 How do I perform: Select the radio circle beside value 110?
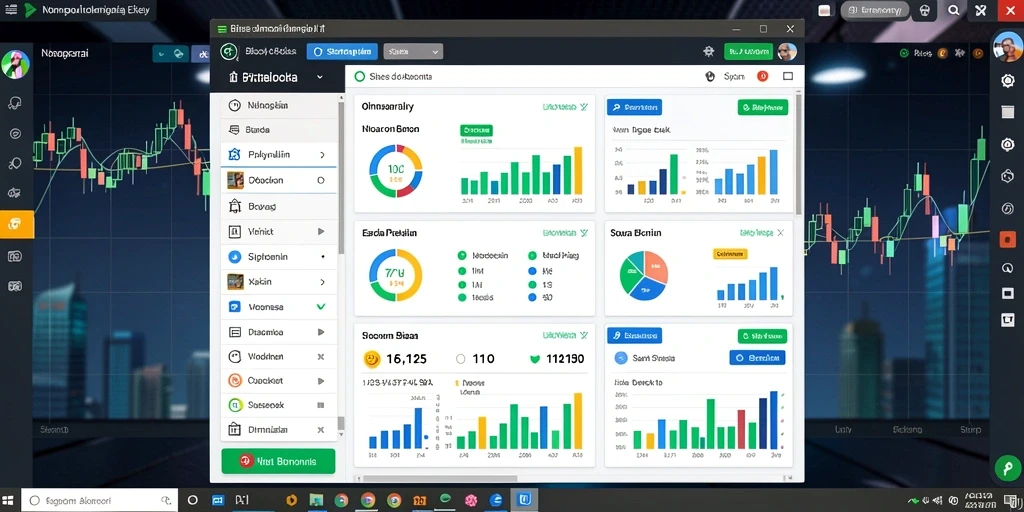460,359
